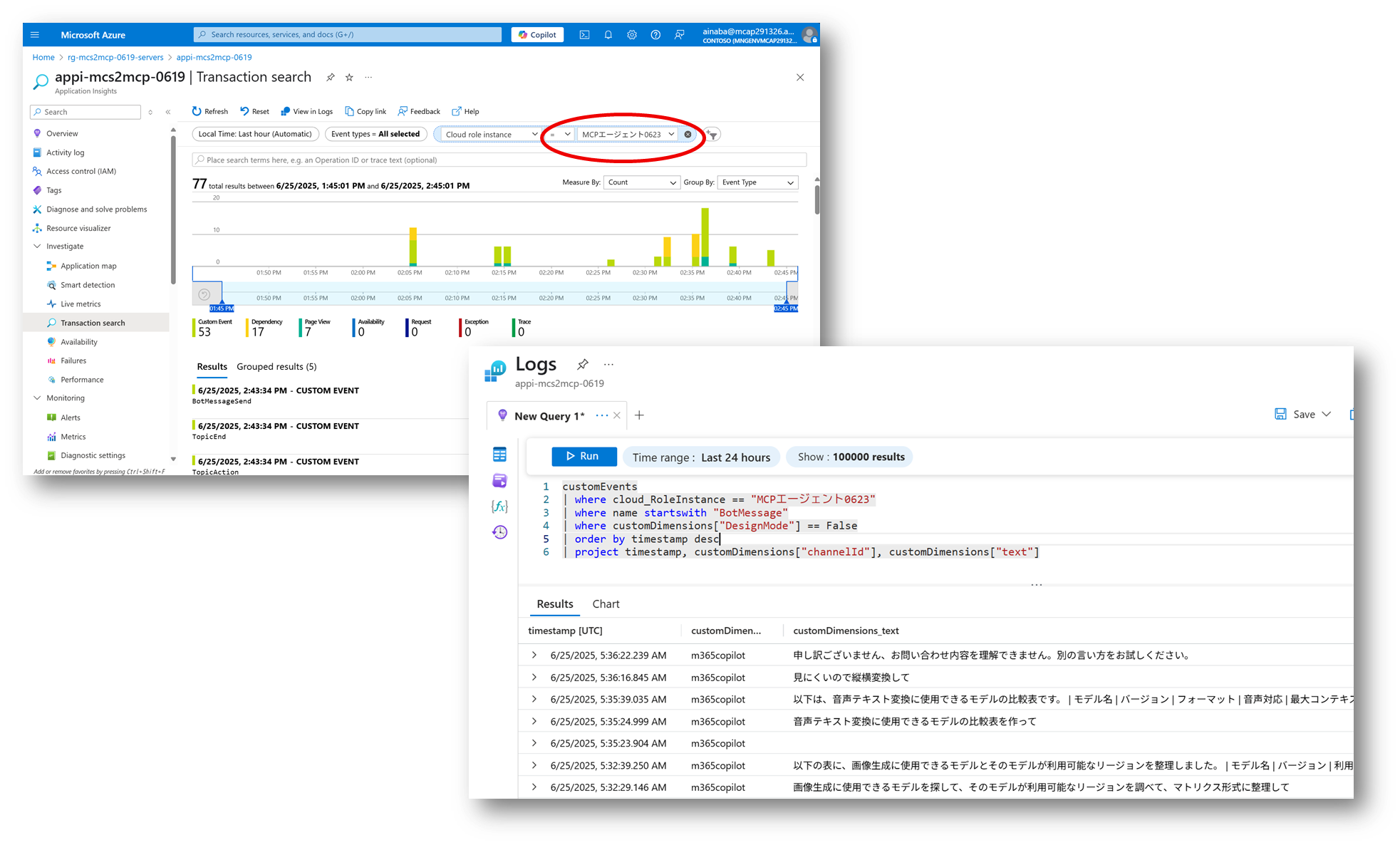1400x845 pixels.
Task: Open the notifications bell in Azure header
Action: [x=608, y=35]
